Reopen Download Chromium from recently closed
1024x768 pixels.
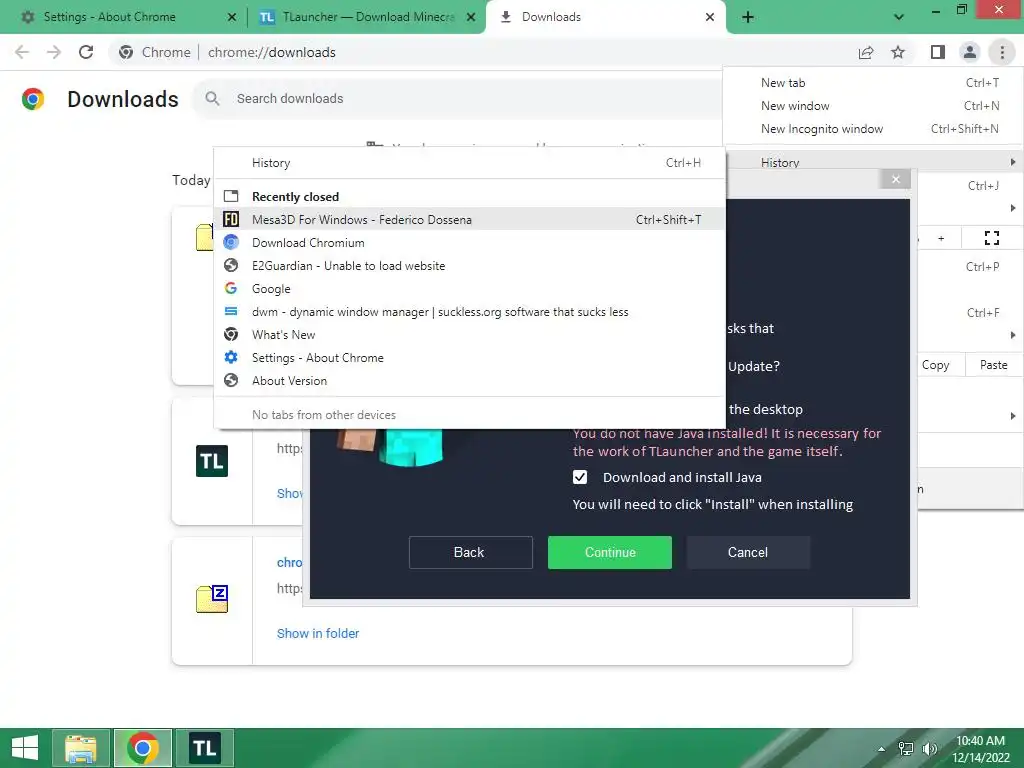point(470,242)
